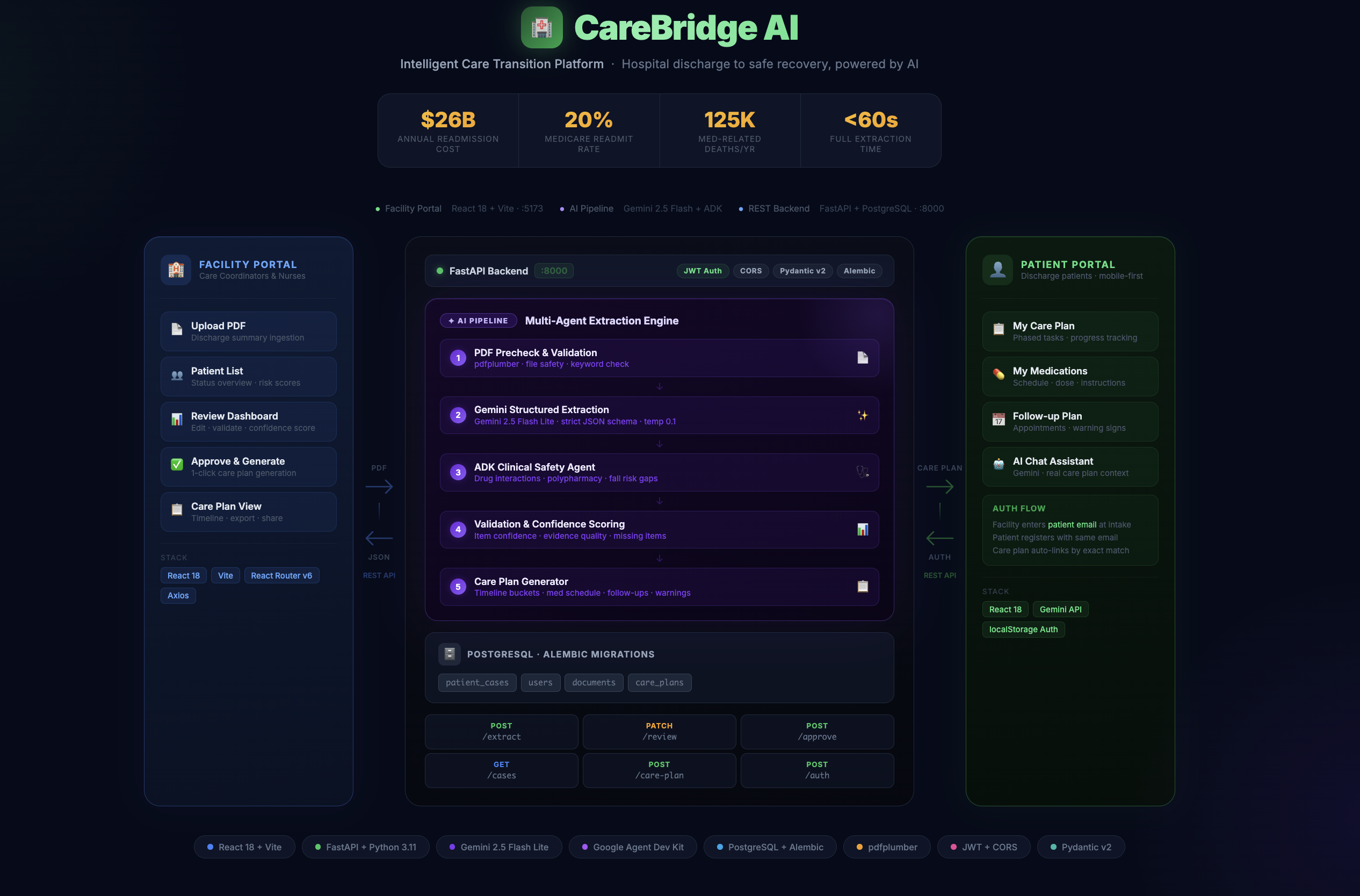Open the Review Dashboard card
This screenshot has height=896, width=1360.
248,422
